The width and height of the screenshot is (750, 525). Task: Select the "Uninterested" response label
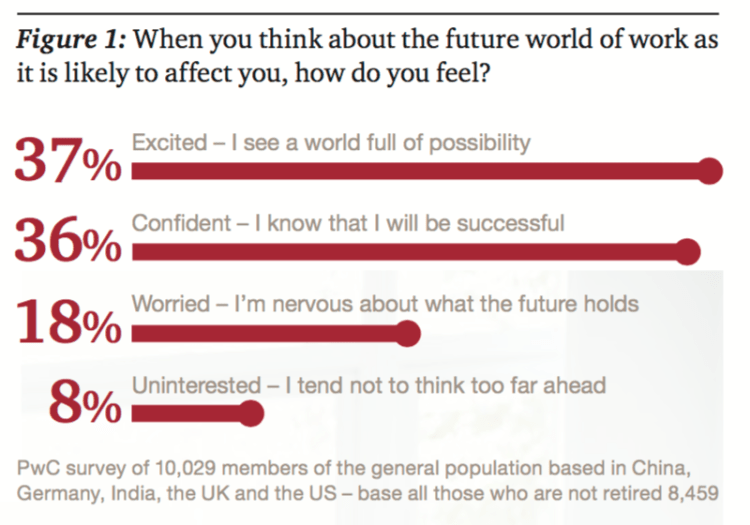(x=369, y=384)
